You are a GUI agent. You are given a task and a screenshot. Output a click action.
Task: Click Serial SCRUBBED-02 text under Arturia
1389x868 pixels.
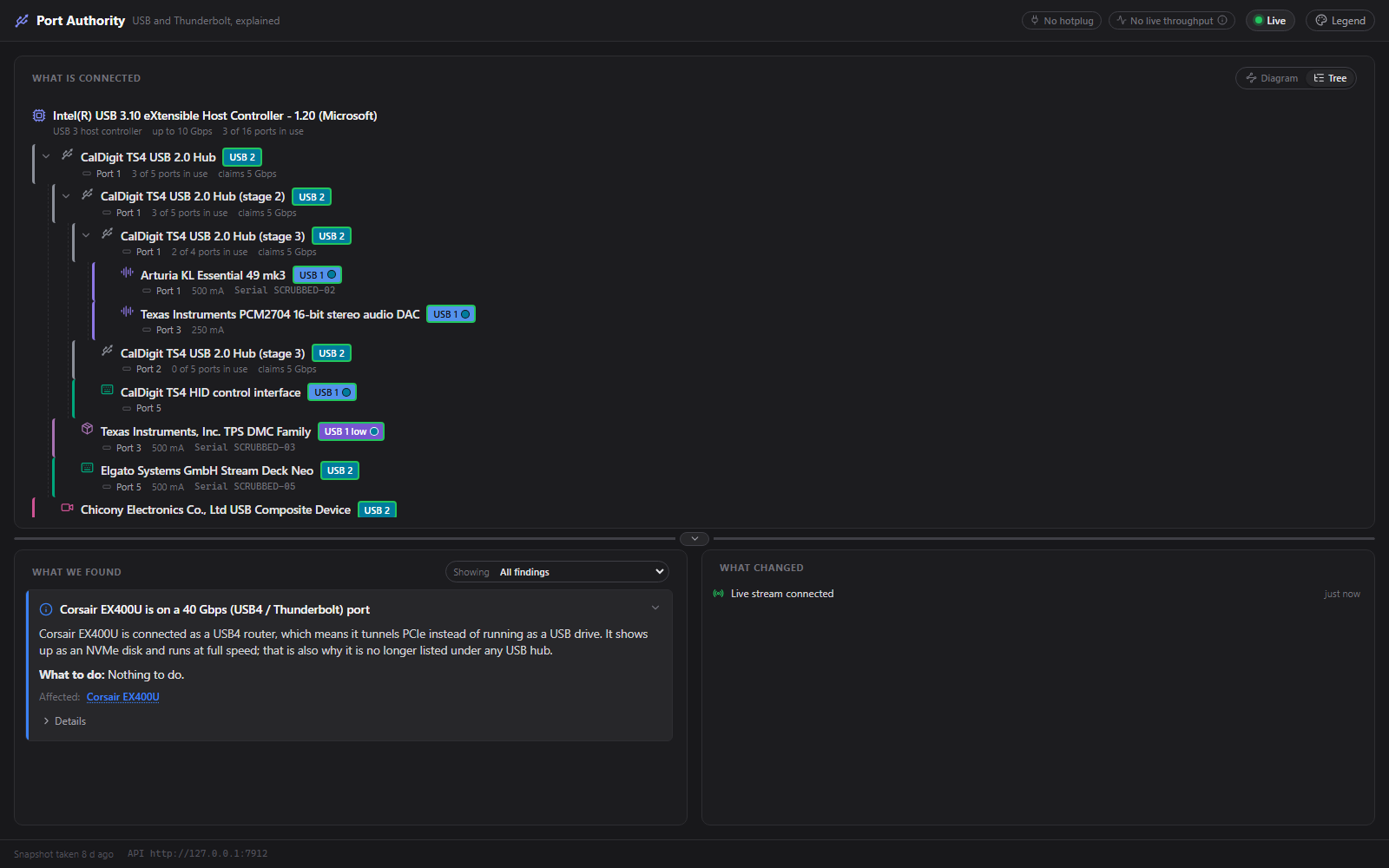pyautogui.click(x=285, y=291)
